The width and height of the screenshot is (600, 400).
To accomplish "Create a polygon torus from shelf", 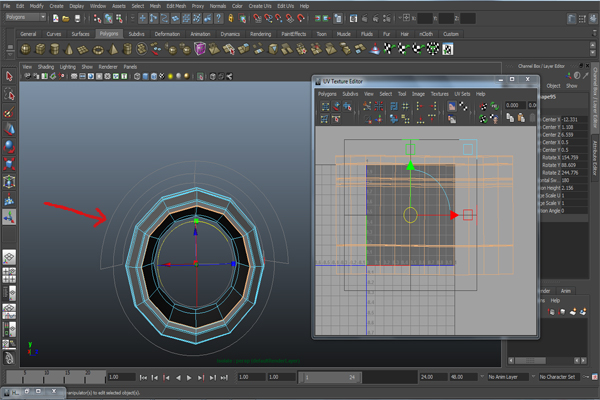I will (x=98, y=49).
